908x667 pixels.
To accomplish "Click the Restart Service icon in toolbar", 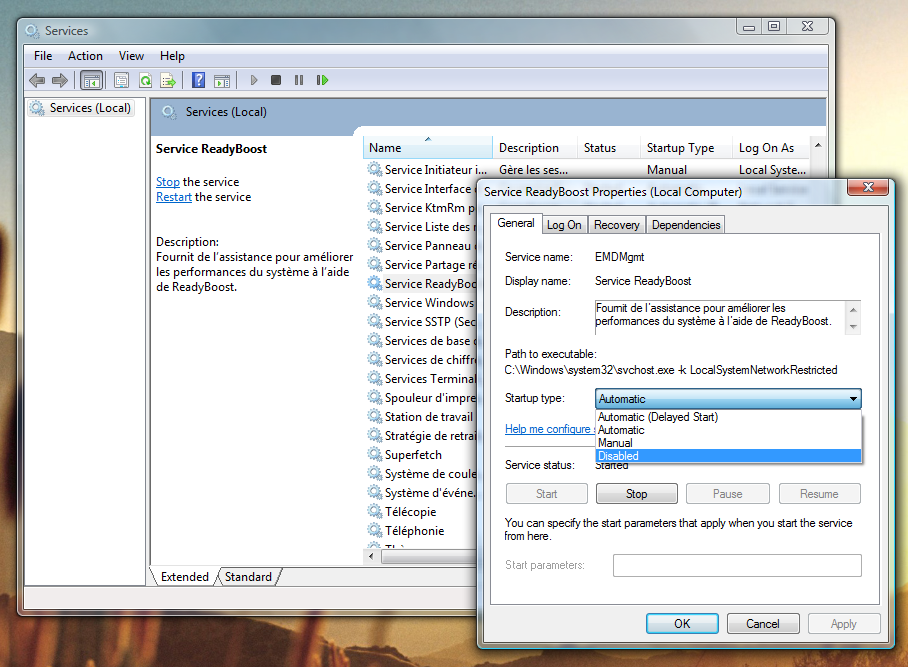I will click(x=322, y=80).
